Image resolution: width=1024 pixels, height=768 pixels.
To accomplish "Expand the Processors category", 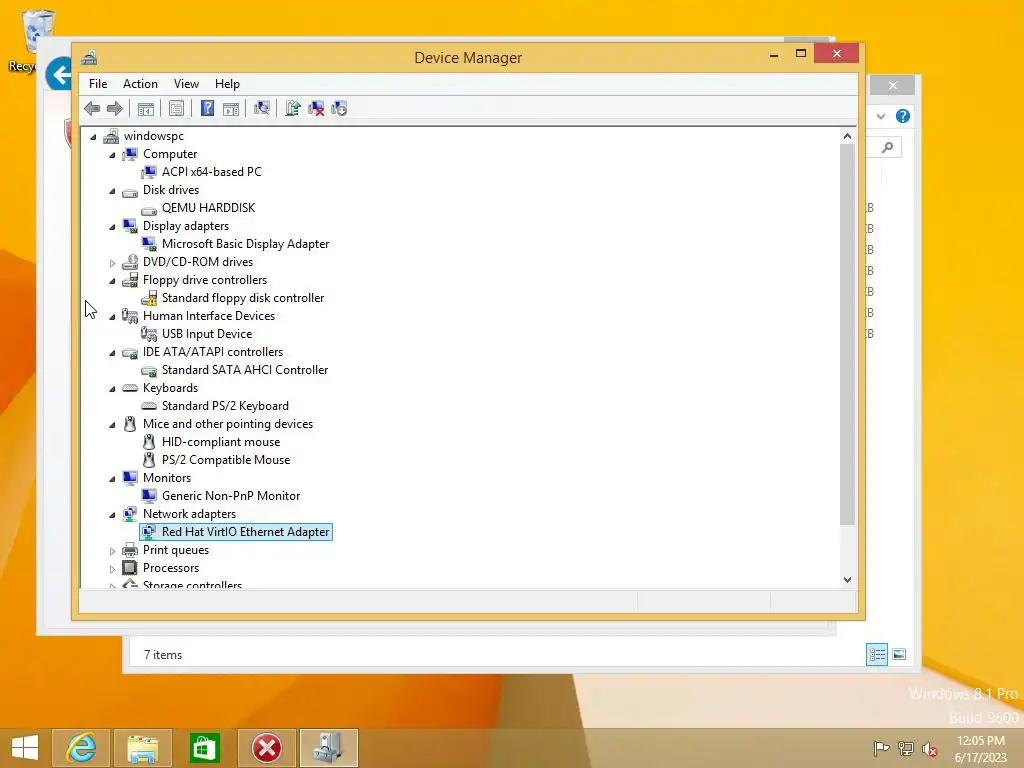I will [x=112, y=569].
